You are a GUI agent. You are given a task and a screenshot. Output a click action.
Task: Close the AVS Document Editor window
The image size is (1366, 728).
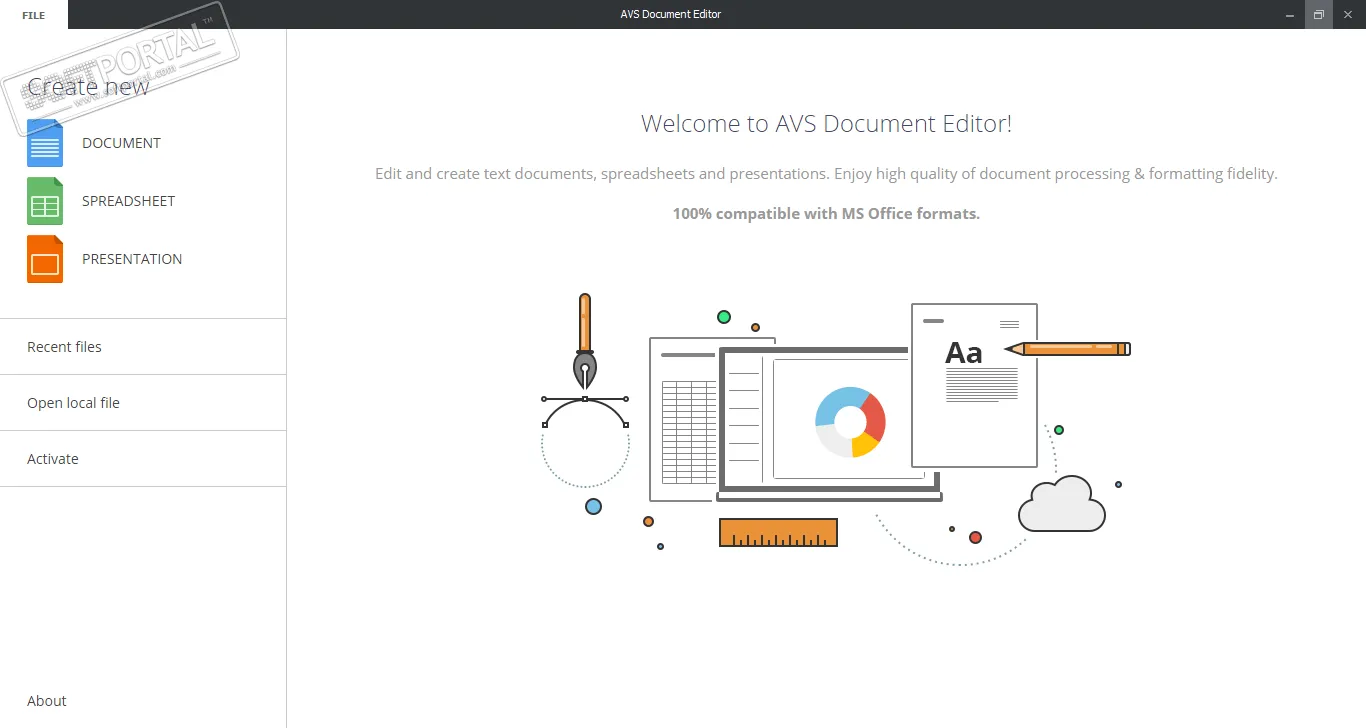click(x=1348, y=14)
